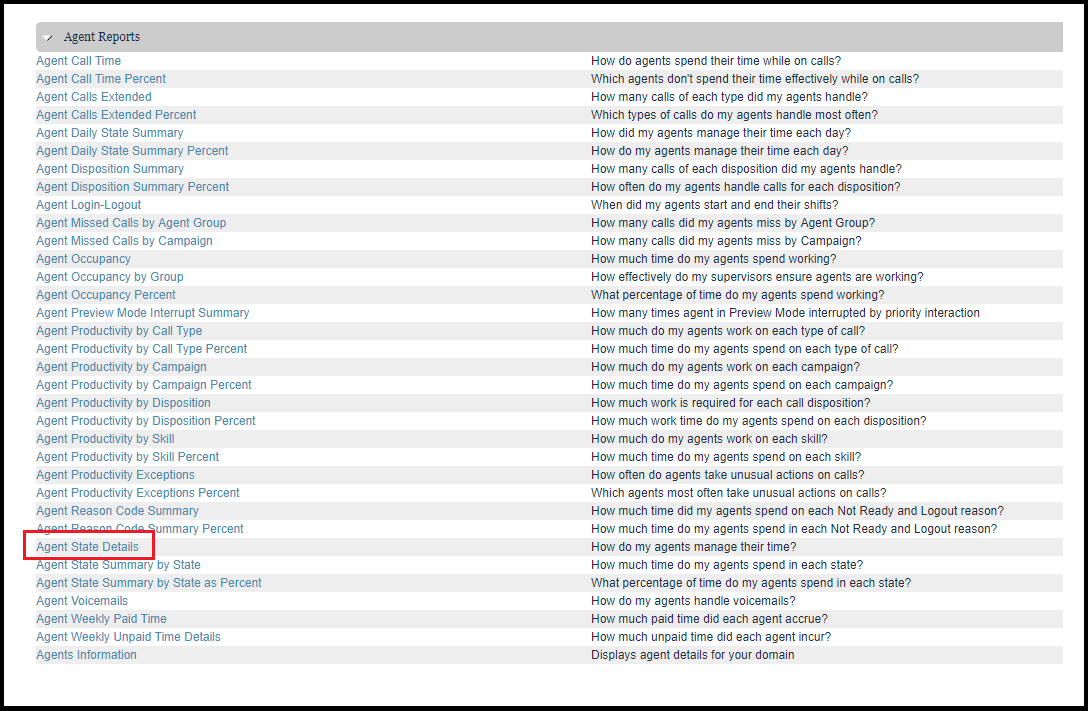The image size is (1088, 711).
Task: Click the Agent Disposition Summary link
Action: pyautogui.click(x=110, y=169)
